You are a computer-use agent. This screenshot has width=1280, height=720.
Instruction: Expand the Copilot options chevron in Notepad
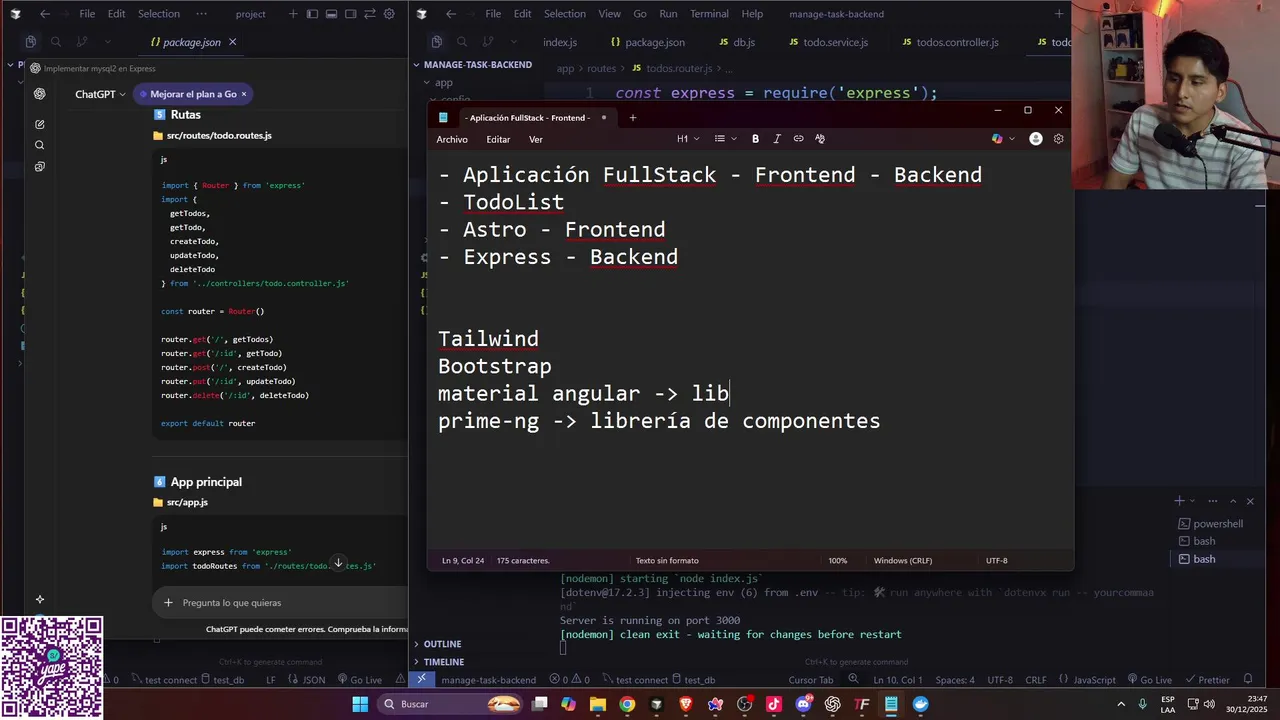[1012, 139]
